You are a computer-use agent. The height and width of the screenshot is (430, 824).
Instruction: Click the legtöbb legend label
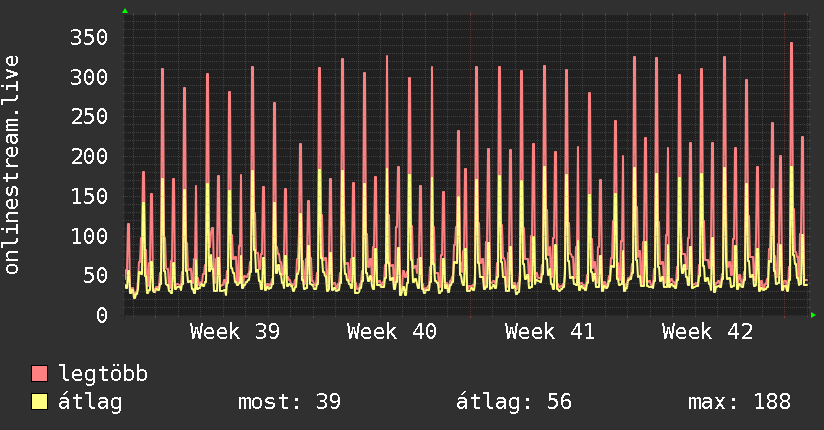[x=103, y=373]
